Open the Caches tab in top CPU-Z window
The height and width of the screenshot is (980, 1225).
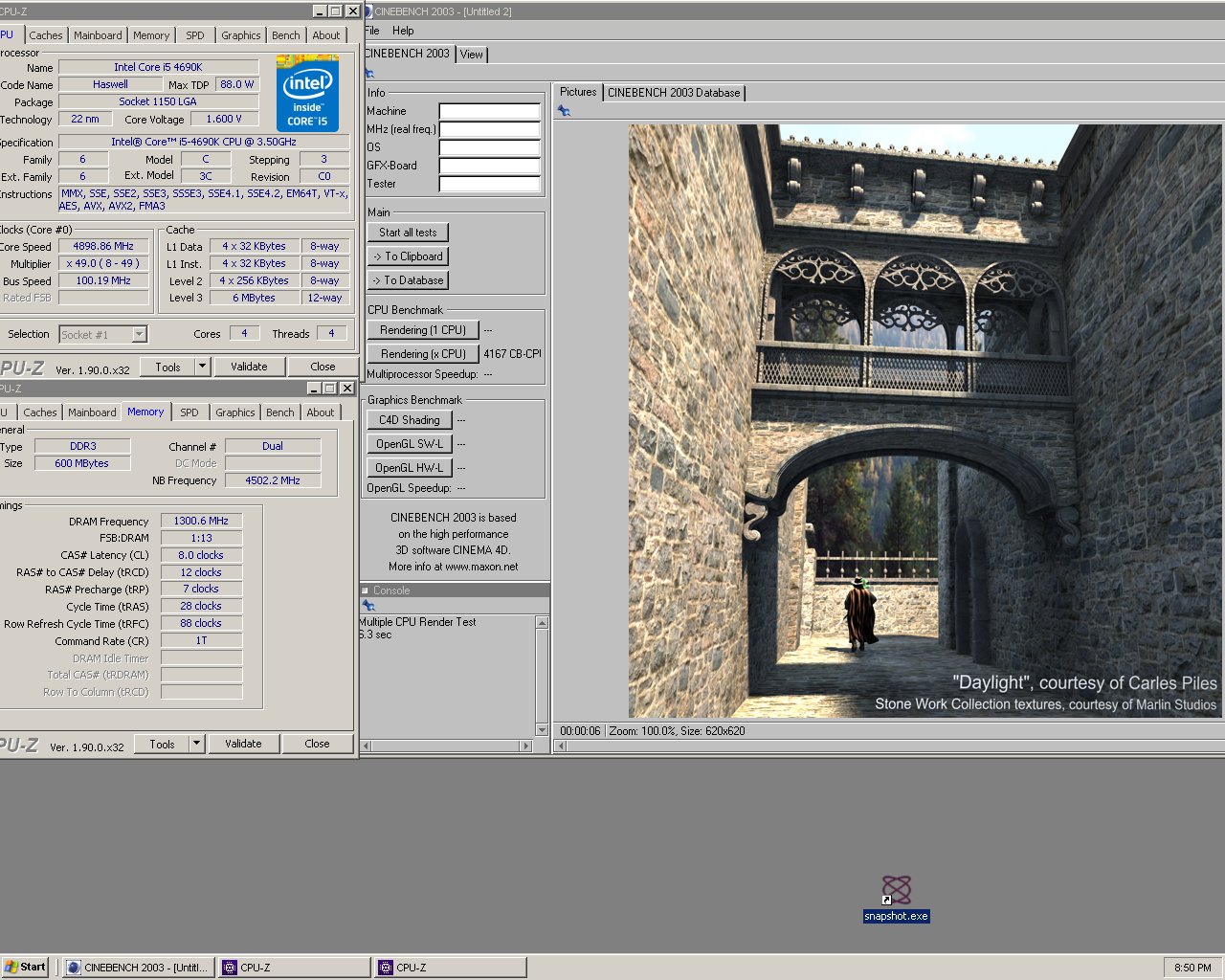pos(46,35)
